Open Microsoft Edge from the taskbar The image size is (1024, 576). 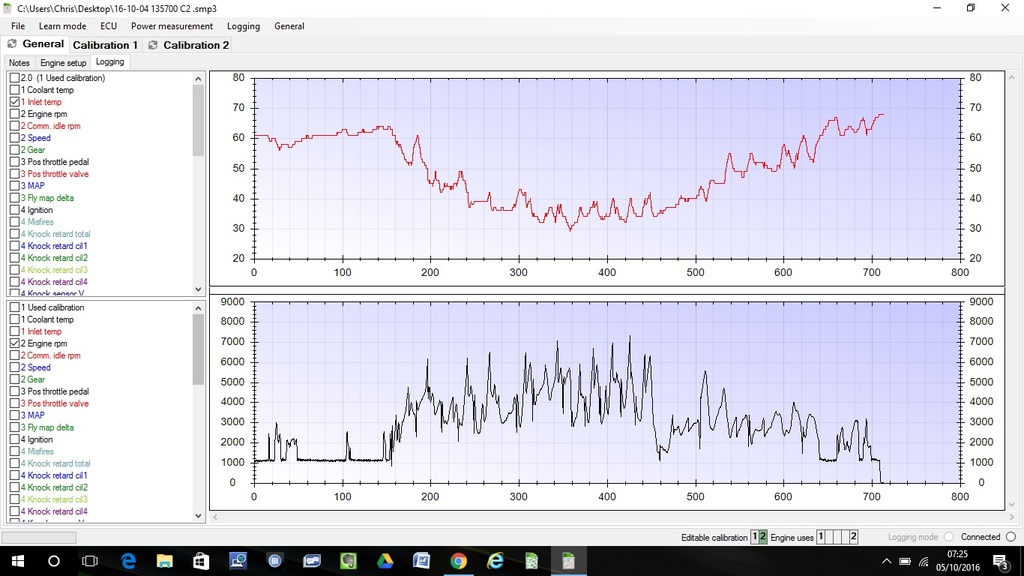point(127,562)
